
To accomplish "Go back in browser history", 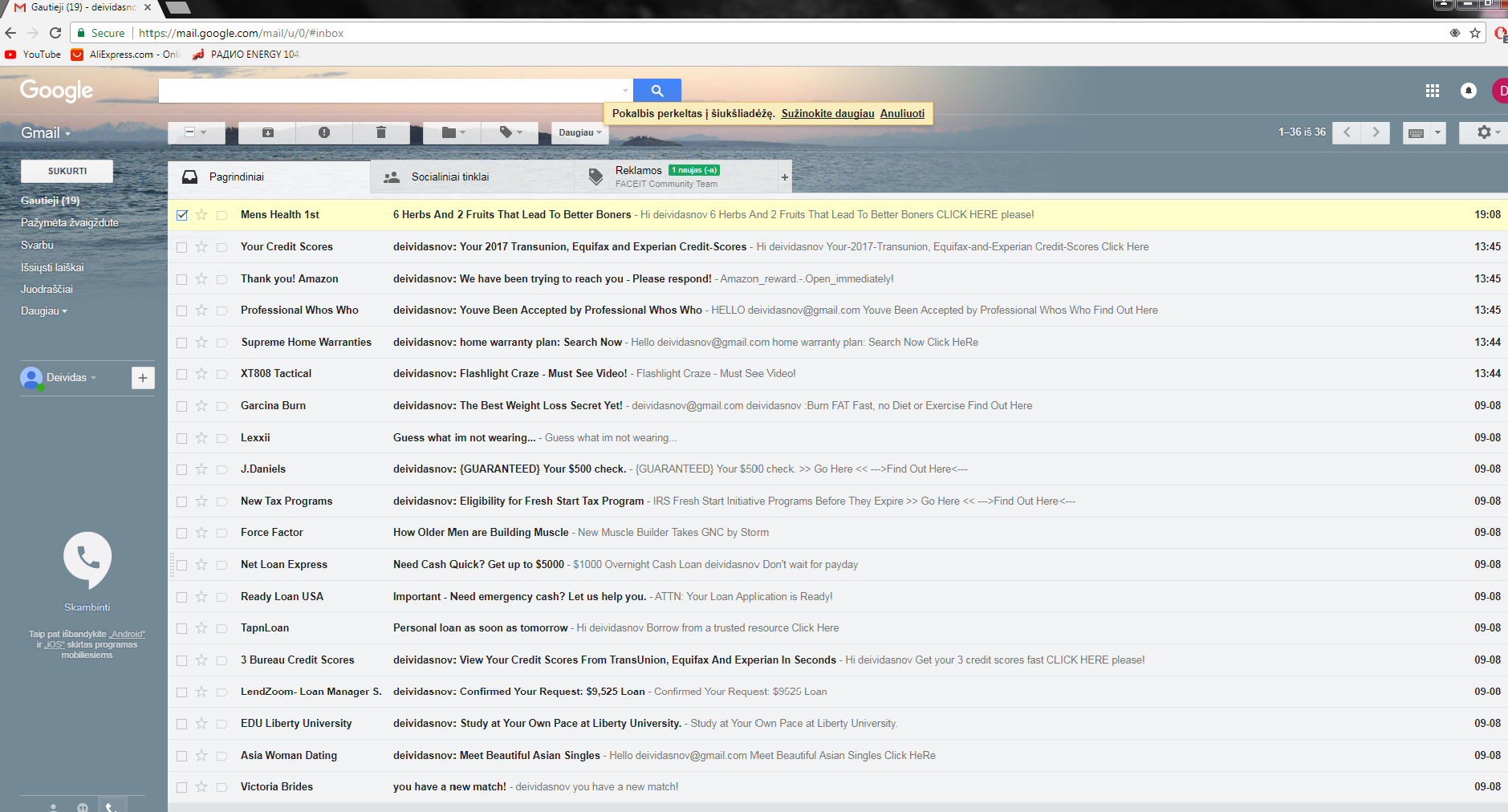I will point(10,33).
